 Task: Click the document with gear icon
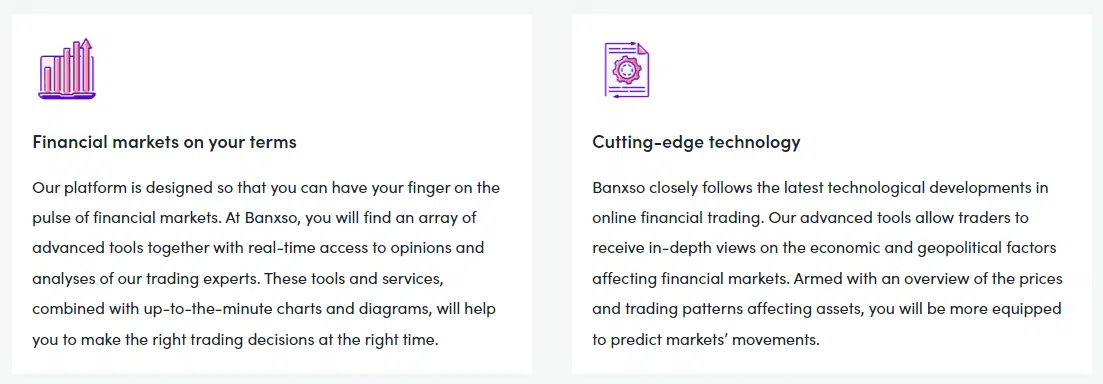coord(627,70)
